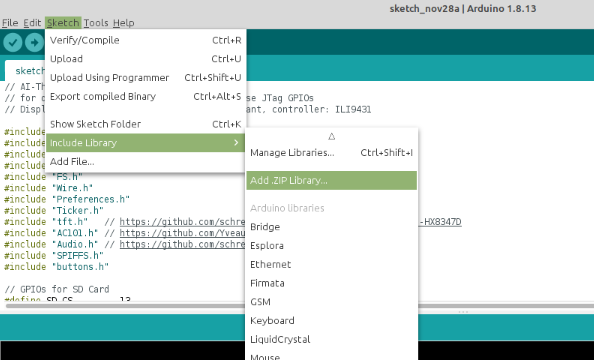Viewport: 594px width, 360px height.
Task: Open the github link next to Audio.h
Action: 182,244
